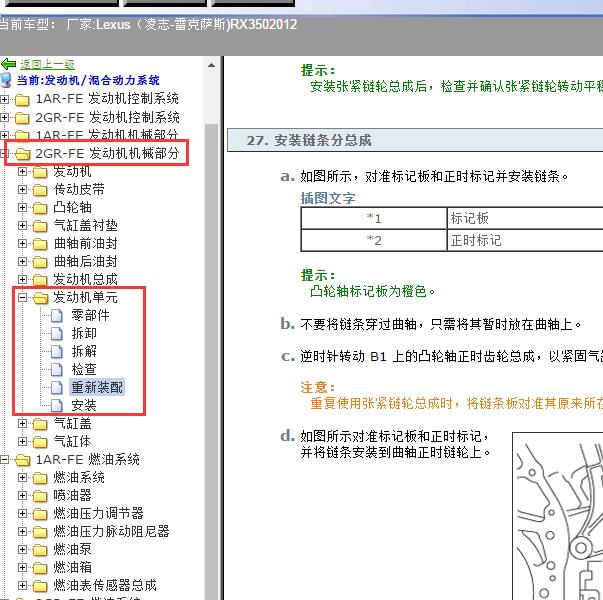Expand the 凸轮轴 tree node
Viewport: 603px width, 600px height.
coord(22,208)
